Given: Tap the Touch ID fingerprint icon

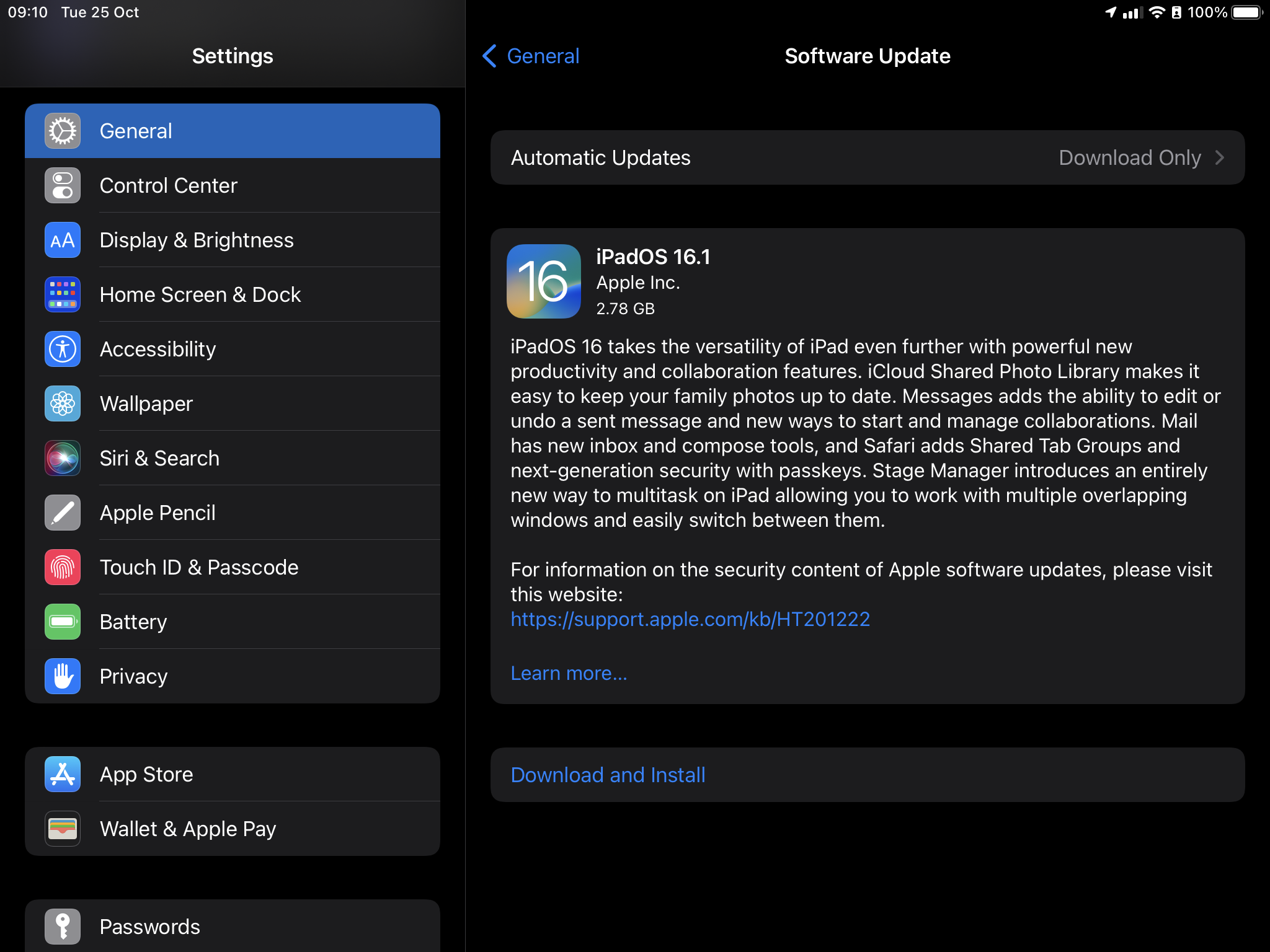Looking at the screenshot, I should tap(63, 567).
